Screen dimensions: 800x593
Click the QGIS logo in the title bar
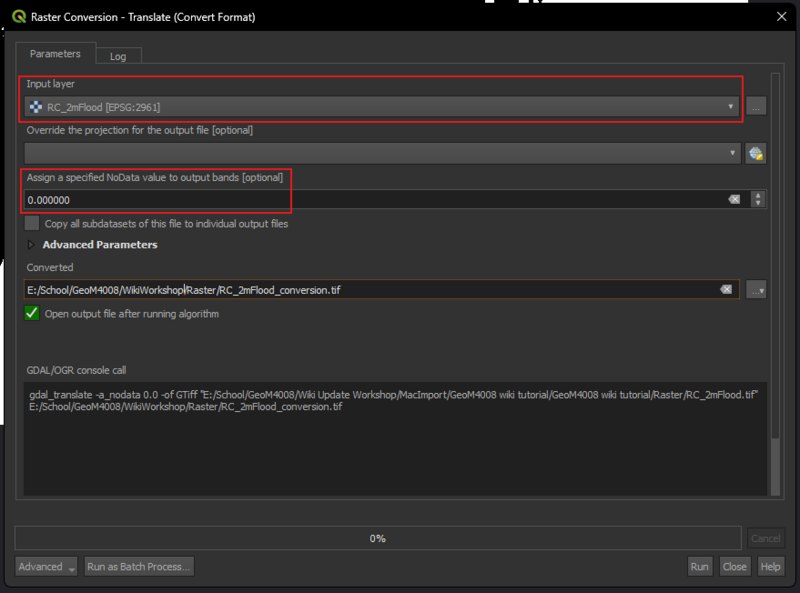point(17,16)
